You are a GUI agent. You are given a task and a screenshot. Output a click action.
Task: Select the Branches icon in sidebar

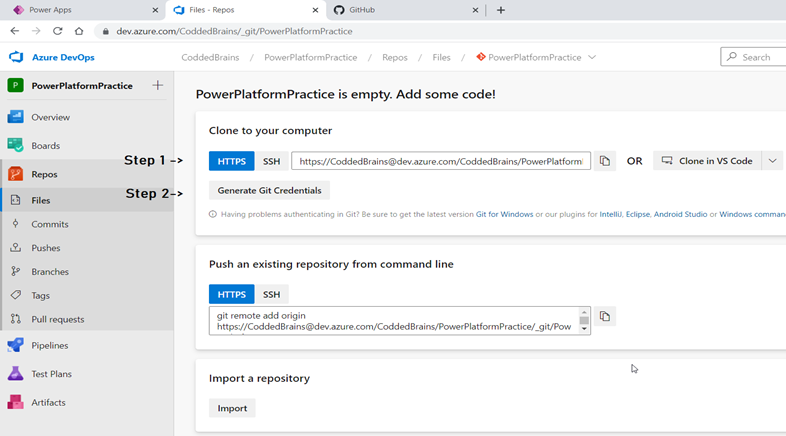(16, 272)
